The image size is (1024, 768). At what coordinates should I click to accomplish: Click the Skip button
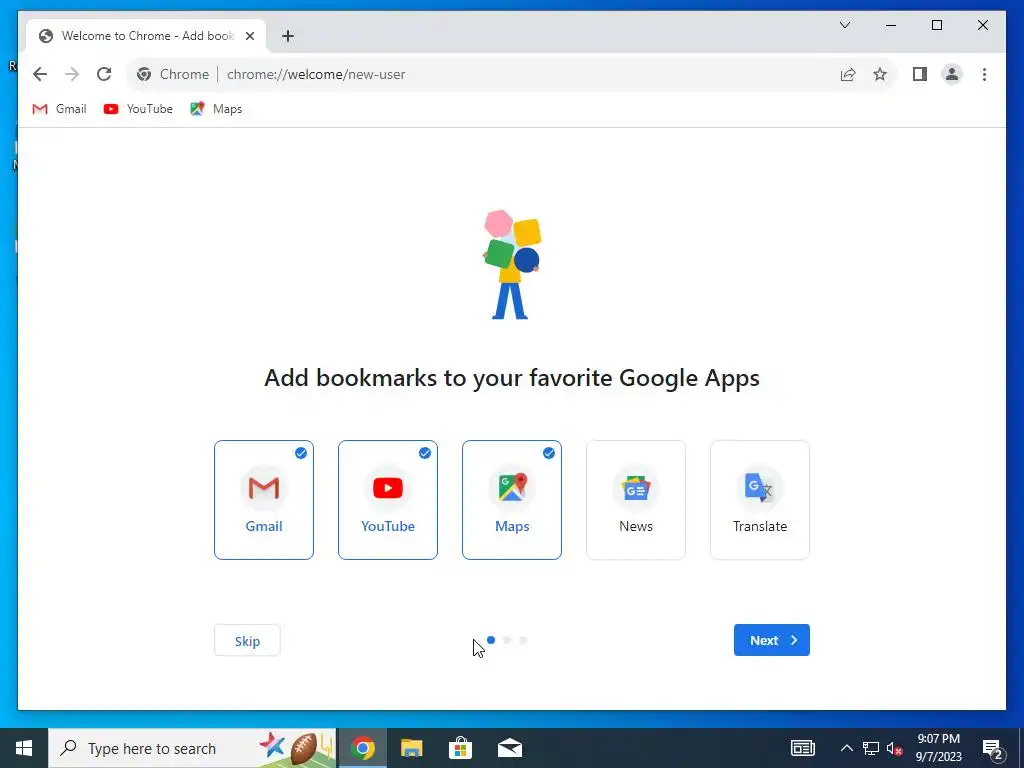coord(247,641)
